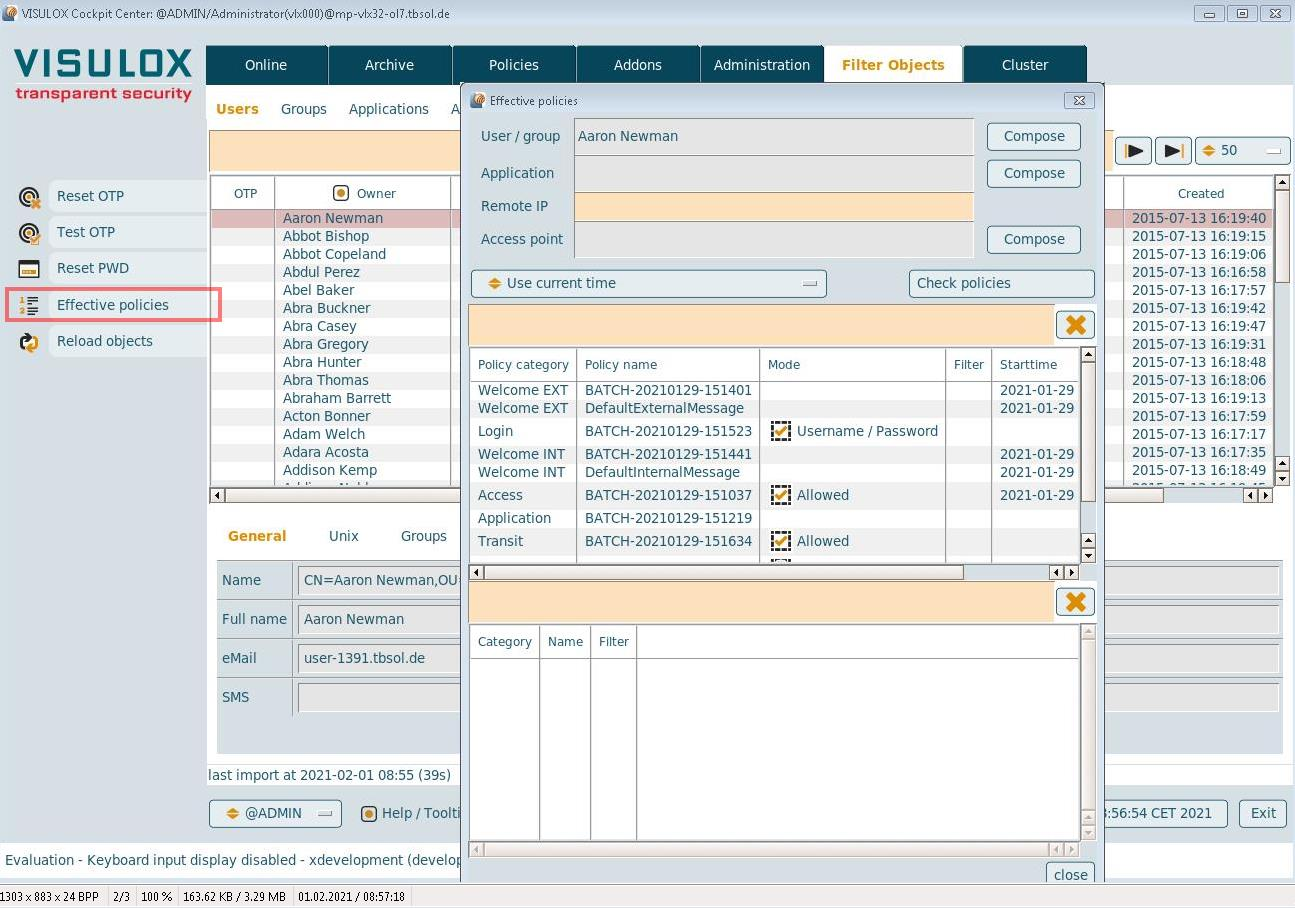The image size is (1295, 908).
Task: Jump to last page arrow button
Action: pos(1173,151)
